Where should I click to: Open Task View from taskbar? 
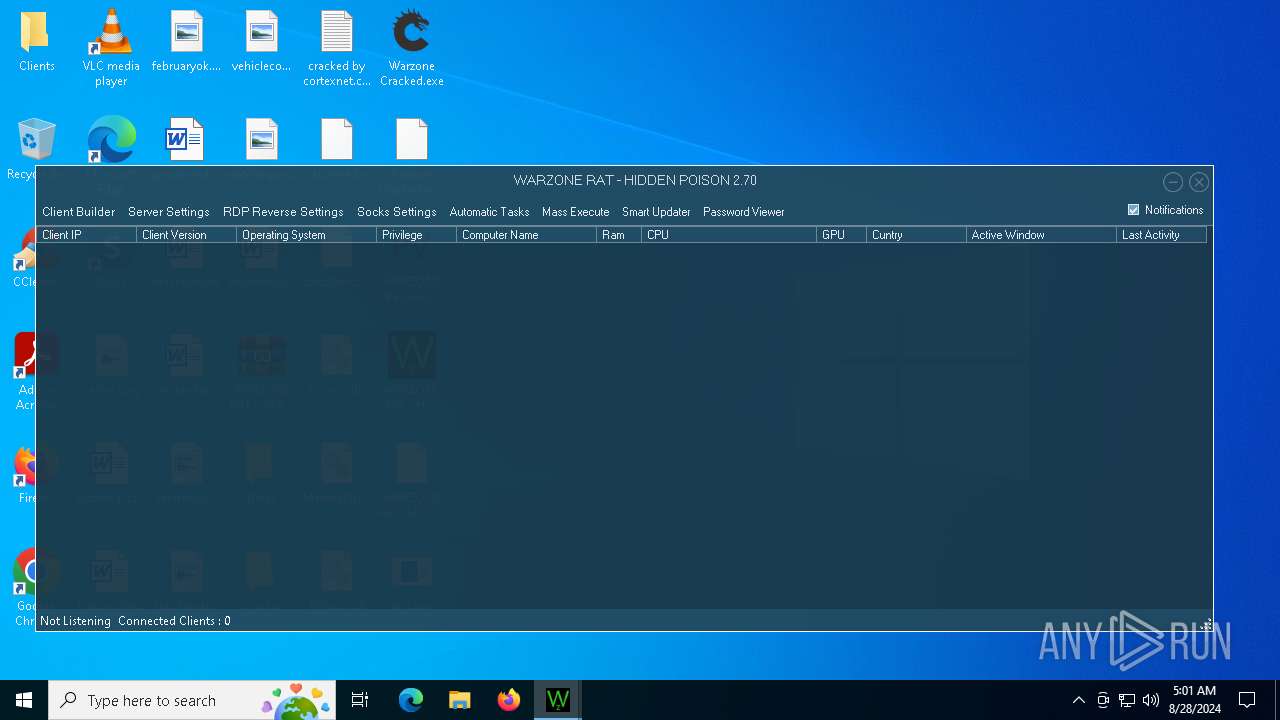coord(360,700)
